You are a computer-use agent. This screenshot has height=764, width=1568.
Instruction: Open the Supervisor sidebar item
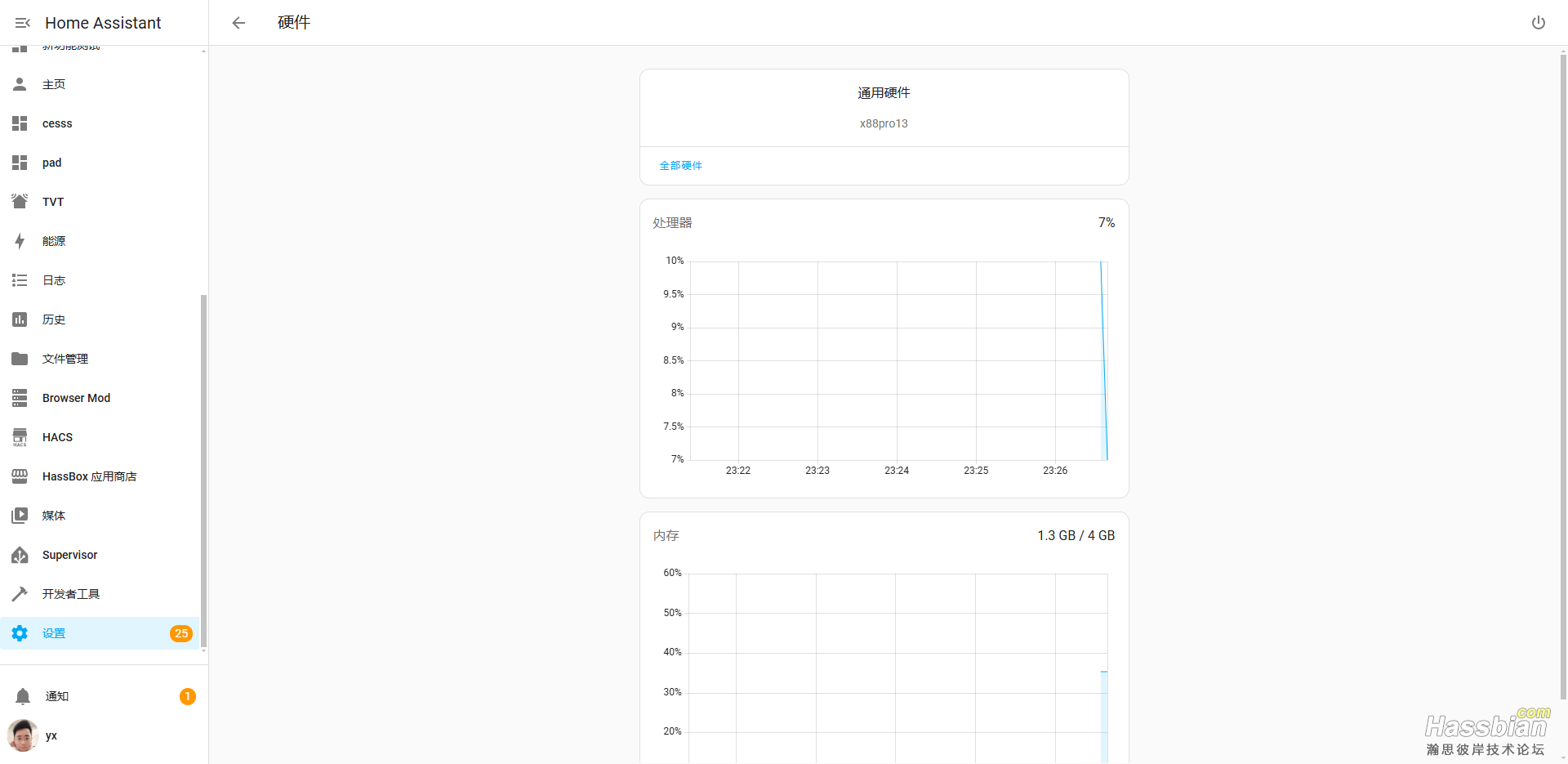point(100,555)
